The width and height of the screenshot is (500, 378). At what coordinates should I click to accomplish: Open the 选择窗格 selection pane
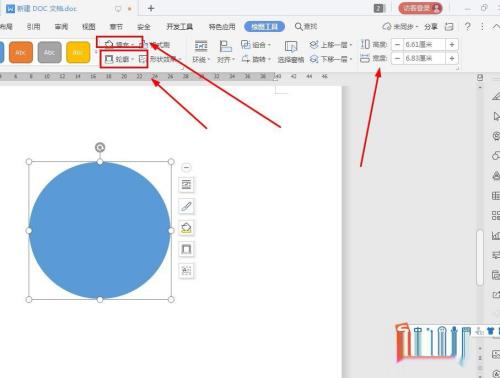pos(291,52)
